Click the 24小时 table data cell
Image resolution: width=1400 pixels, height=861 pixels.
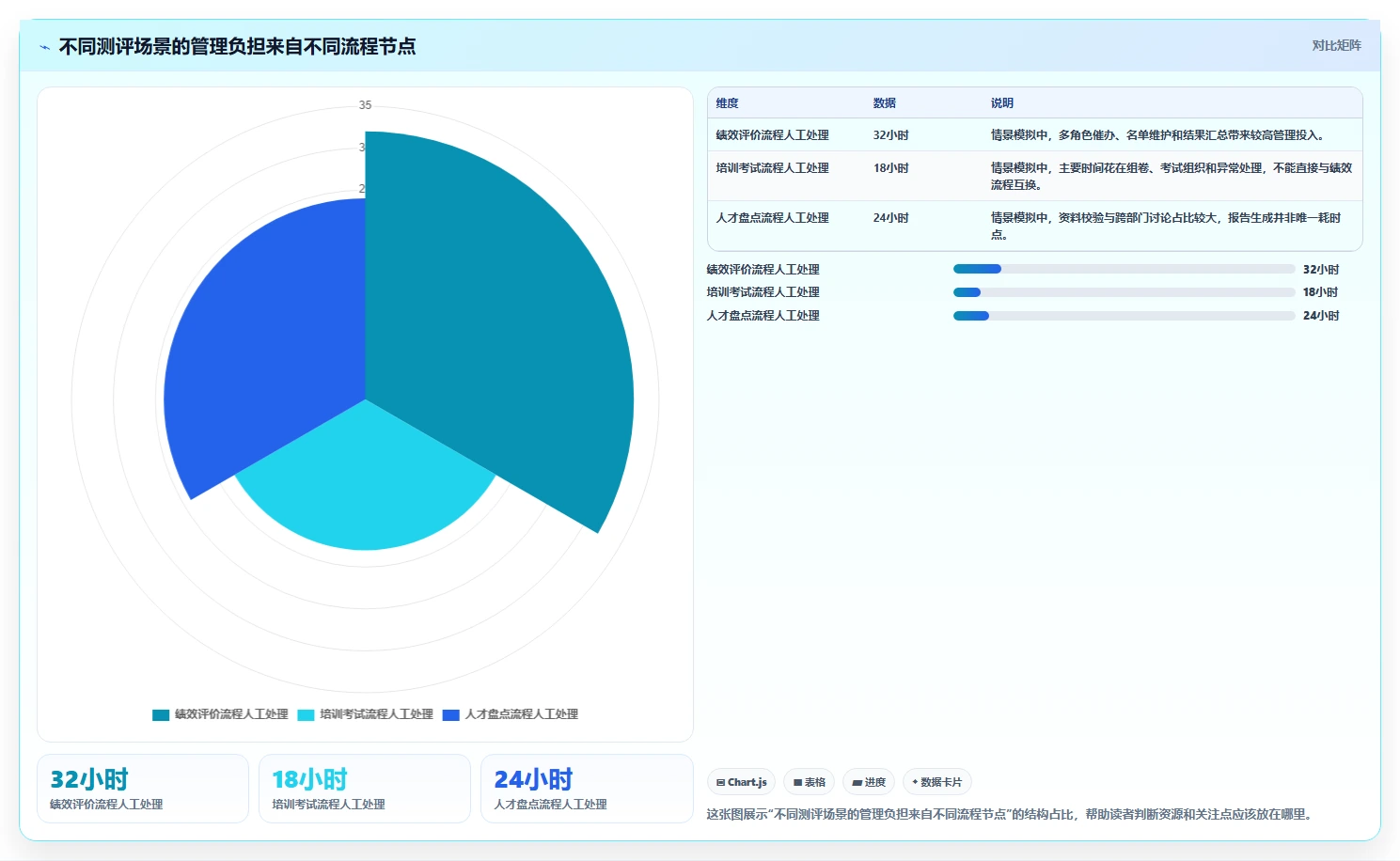tap(890, 218)
